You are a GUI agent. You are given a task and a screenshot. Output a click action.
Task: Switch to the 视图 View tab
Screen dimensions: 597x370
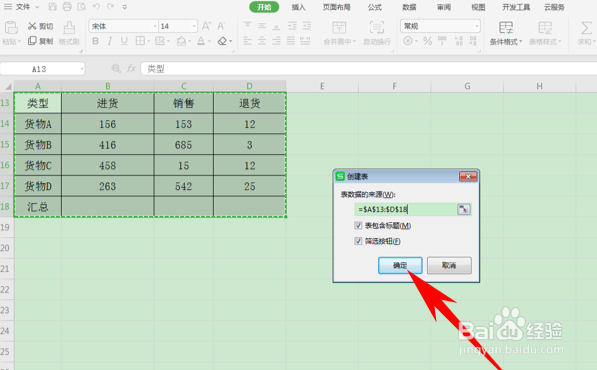[x=478, y=7]
